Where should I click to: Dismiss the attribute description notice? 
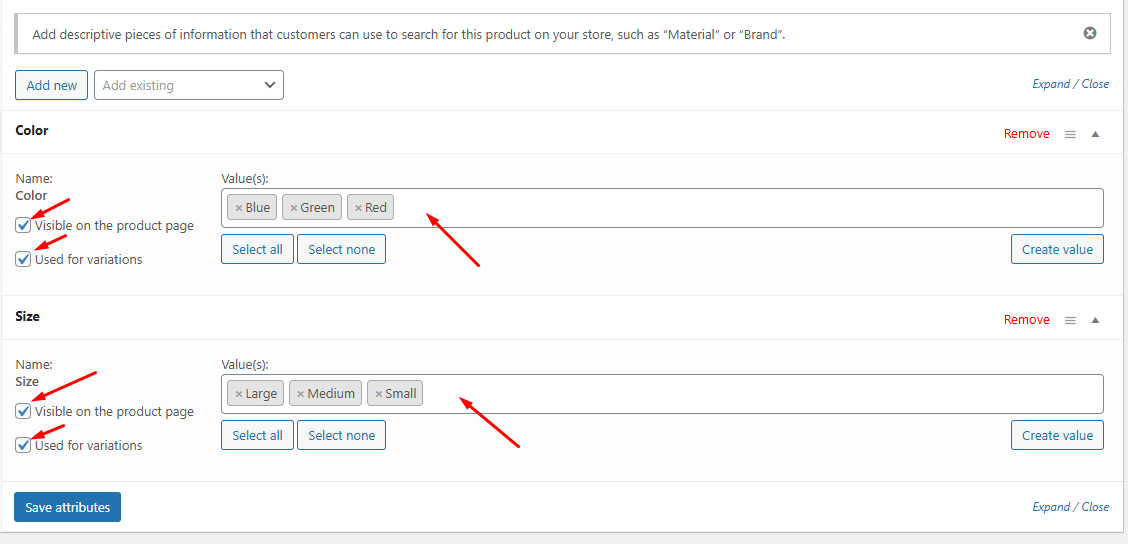tap(1090, 33)
